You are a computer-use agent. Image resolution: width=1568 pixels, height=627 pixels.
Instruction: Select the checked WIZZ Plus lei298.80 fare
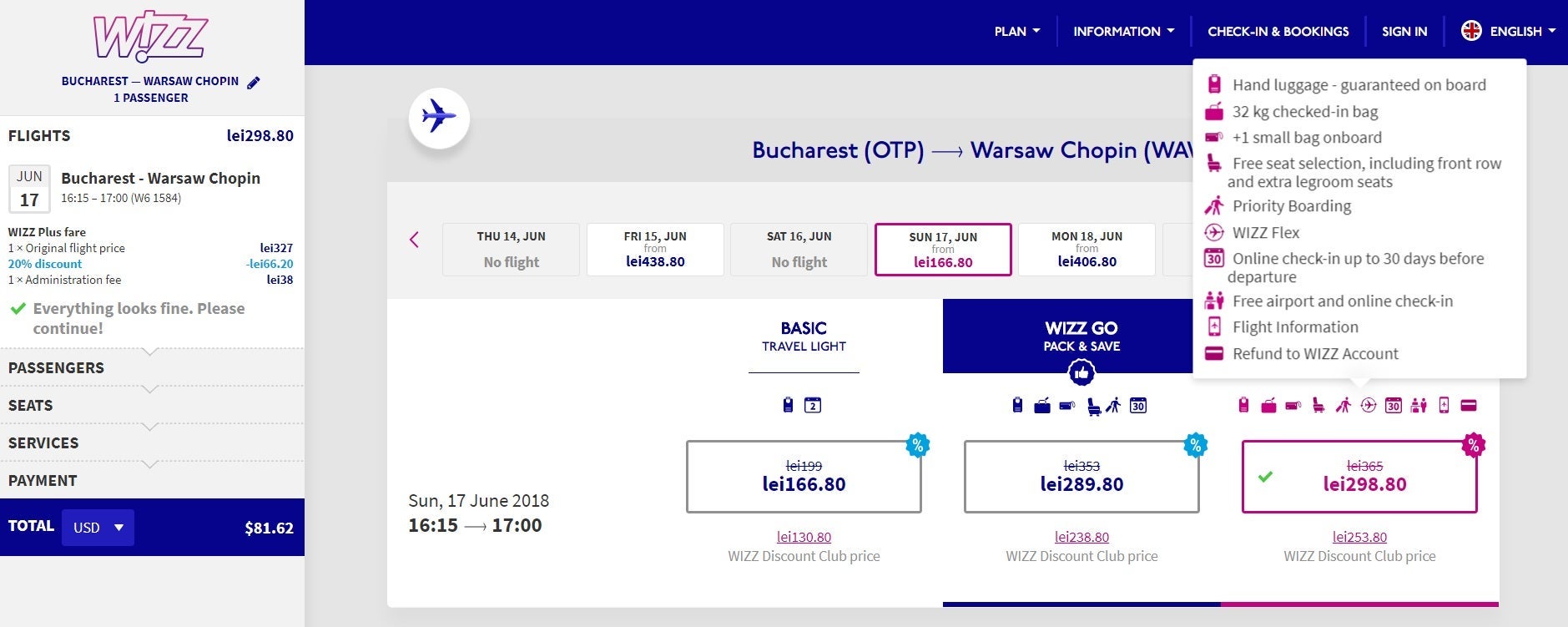tap(1359, 477)
